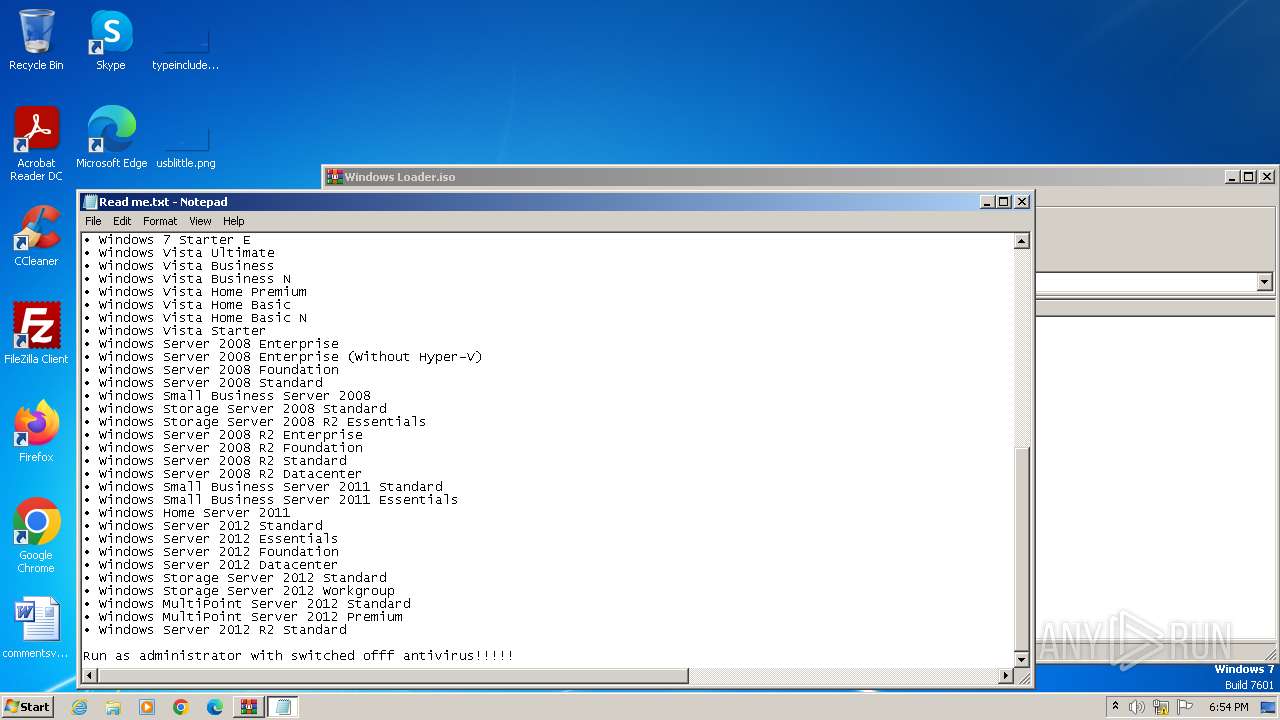
Task: Open Notepad View menu
Action: point(200,221)
